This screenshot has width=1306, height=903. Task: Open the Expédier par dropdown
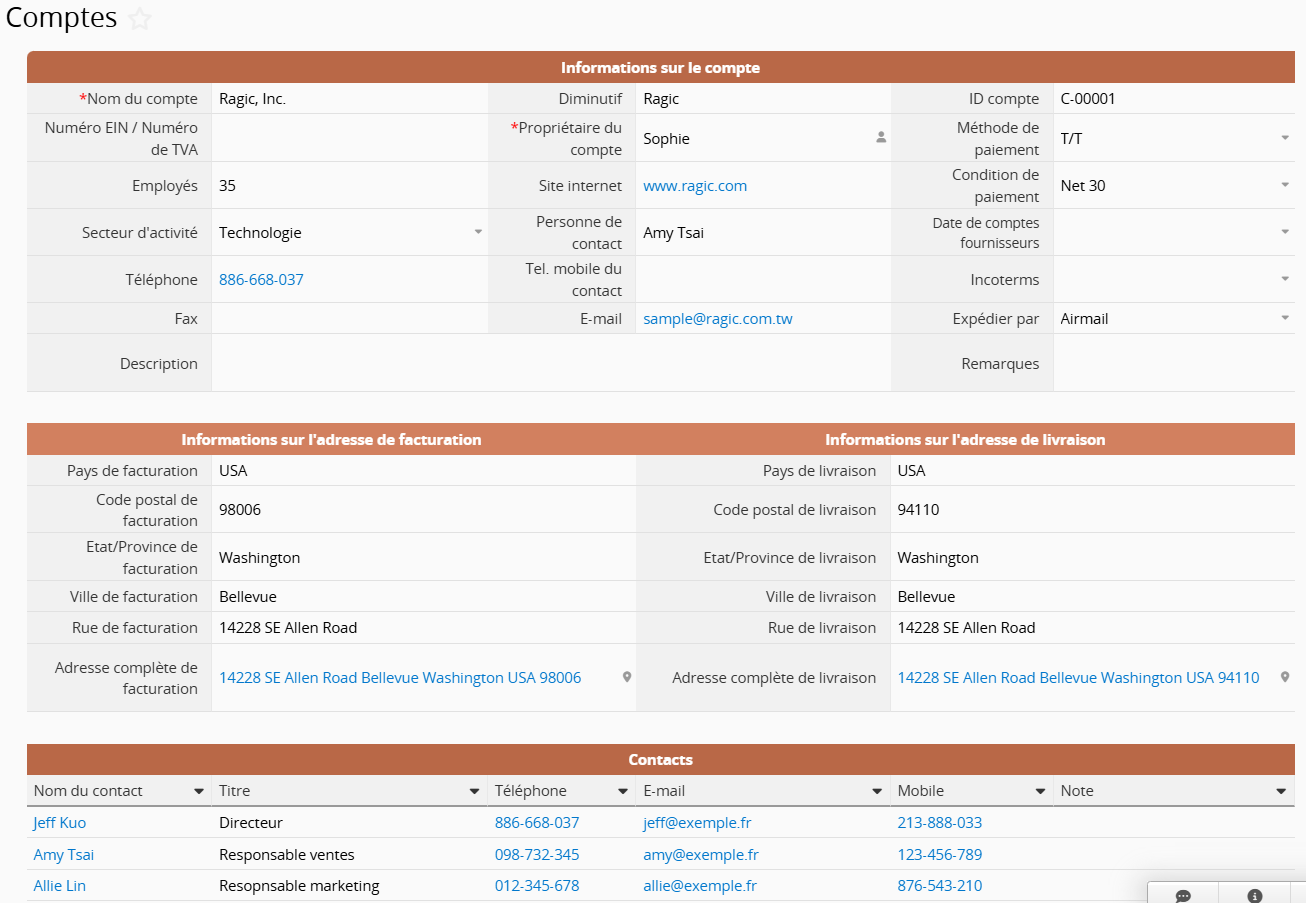(1285, 318)
